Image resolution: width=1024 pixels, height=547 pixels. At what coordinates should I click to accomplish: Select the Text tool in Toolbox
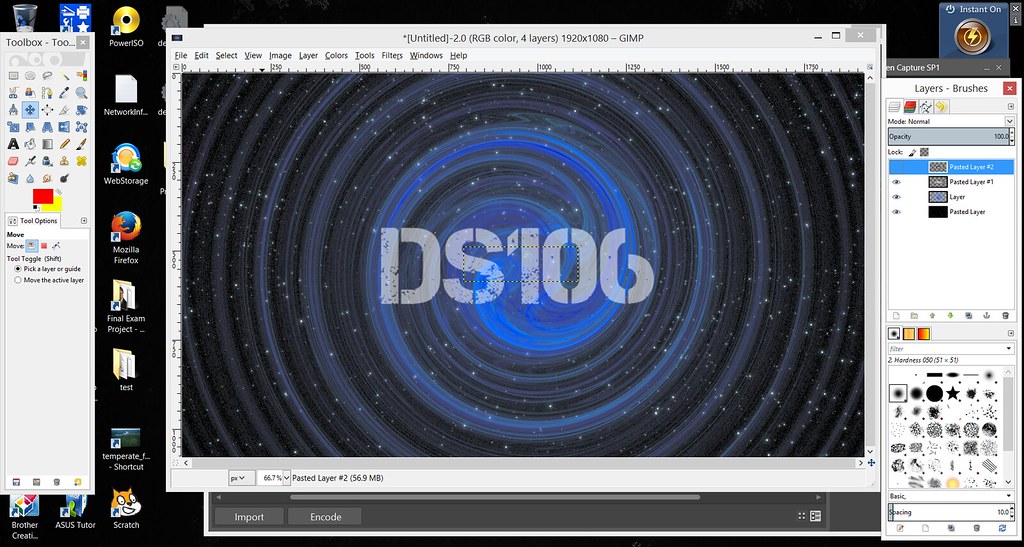point(13,143)
